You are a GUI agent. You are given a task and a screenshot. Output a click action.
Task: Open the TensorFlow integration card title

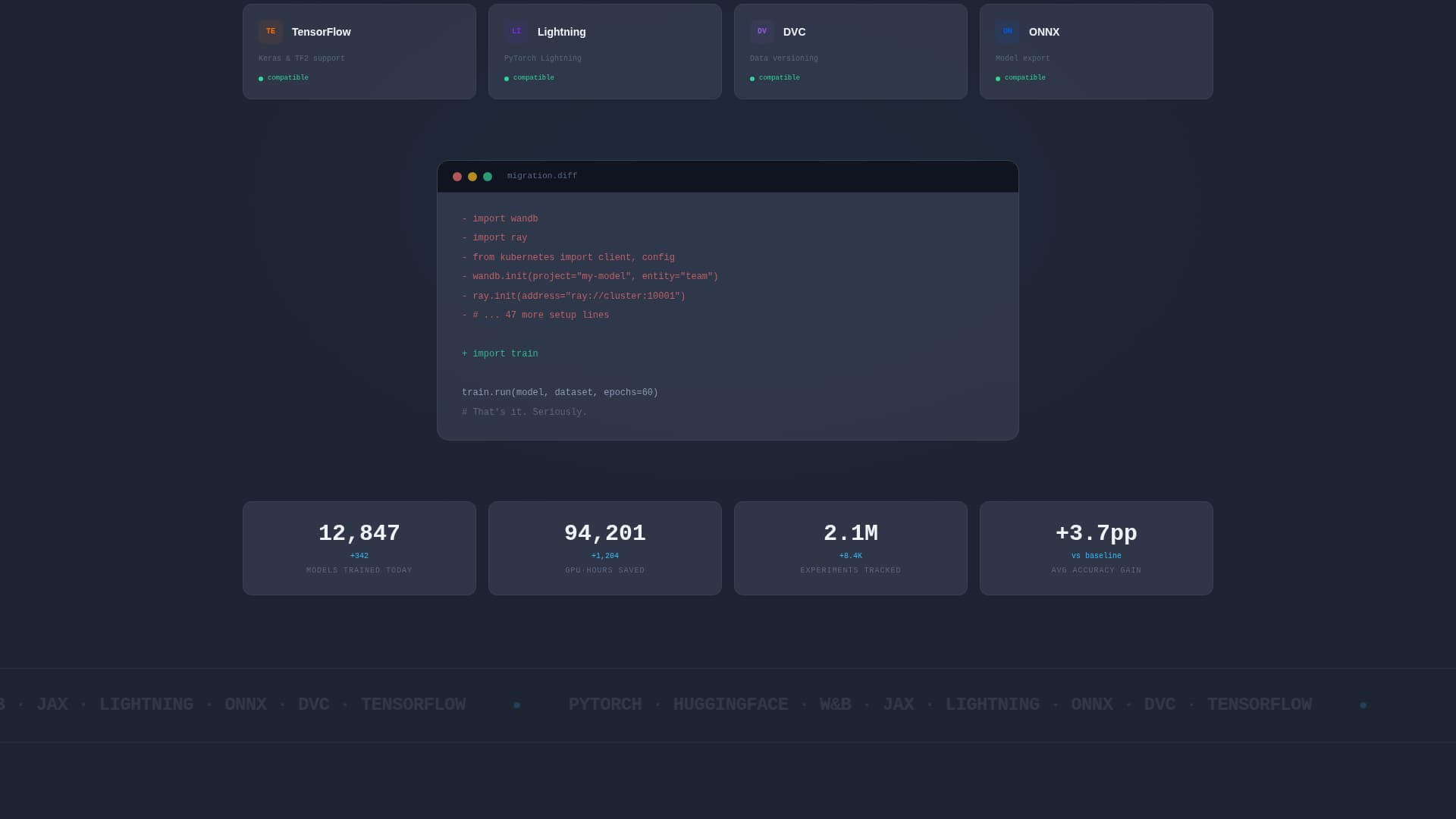322,32
